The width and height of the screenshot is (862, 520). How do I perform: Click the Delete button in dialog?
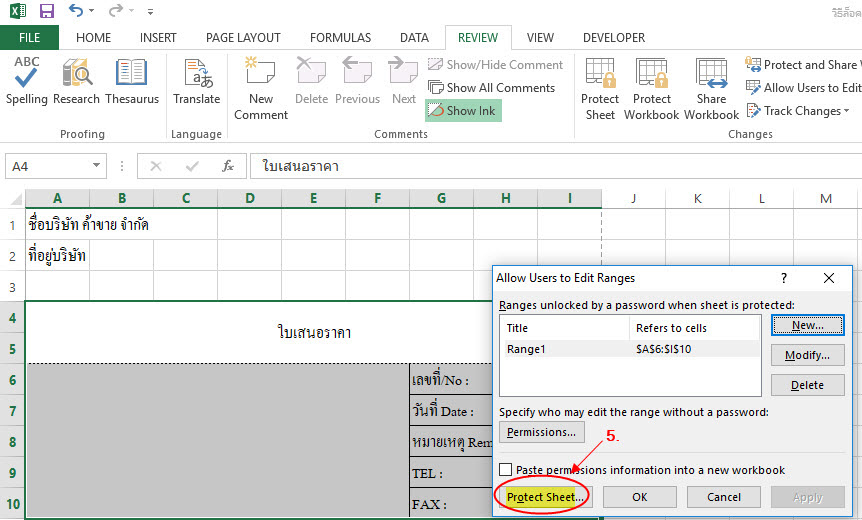pos(808,385)
